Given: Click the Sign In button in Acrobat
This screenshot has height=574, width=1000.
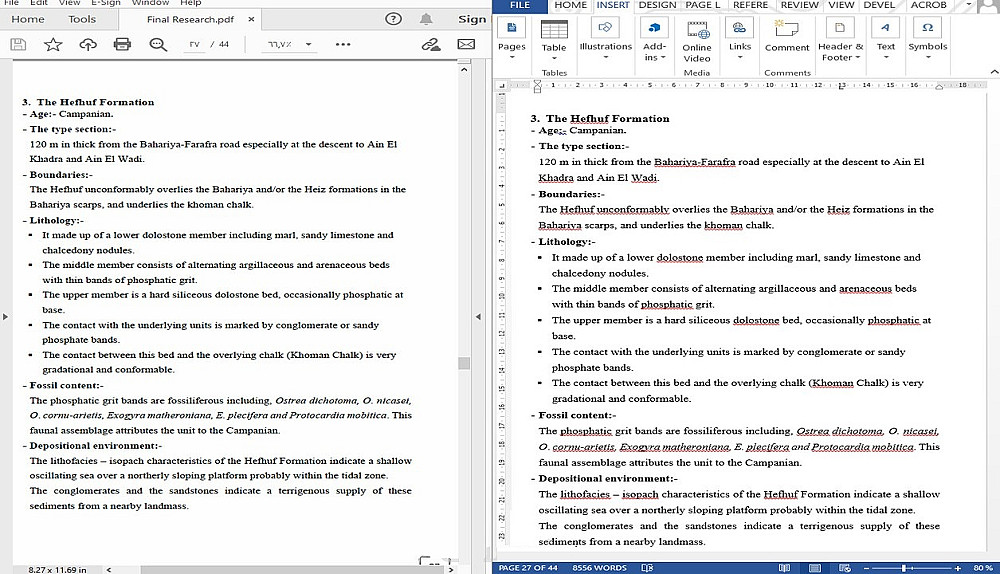Looking at the screenshot, I should point(472,19).
